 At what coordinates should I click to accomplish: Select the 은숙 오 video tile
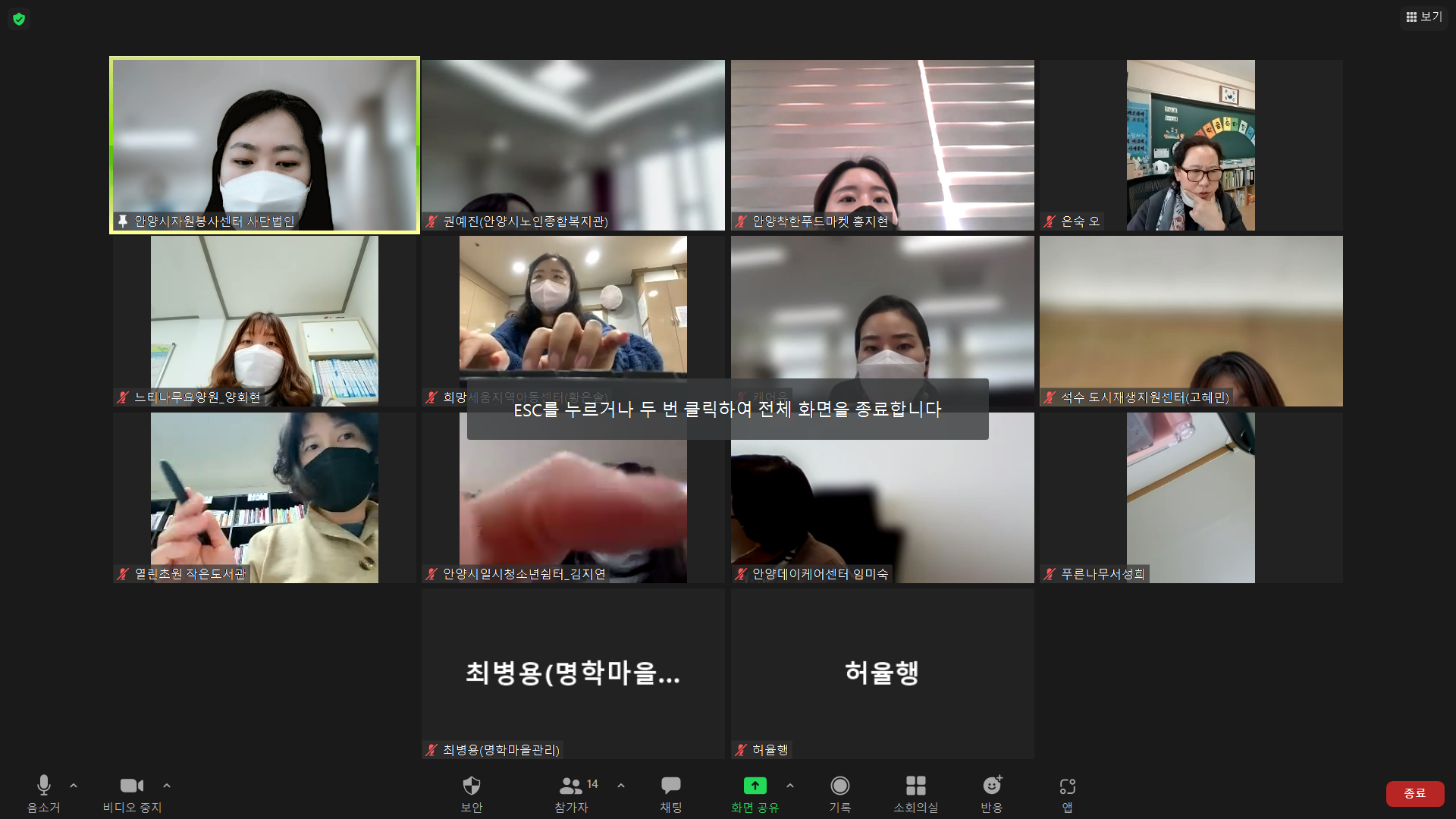click(1191, 145)
